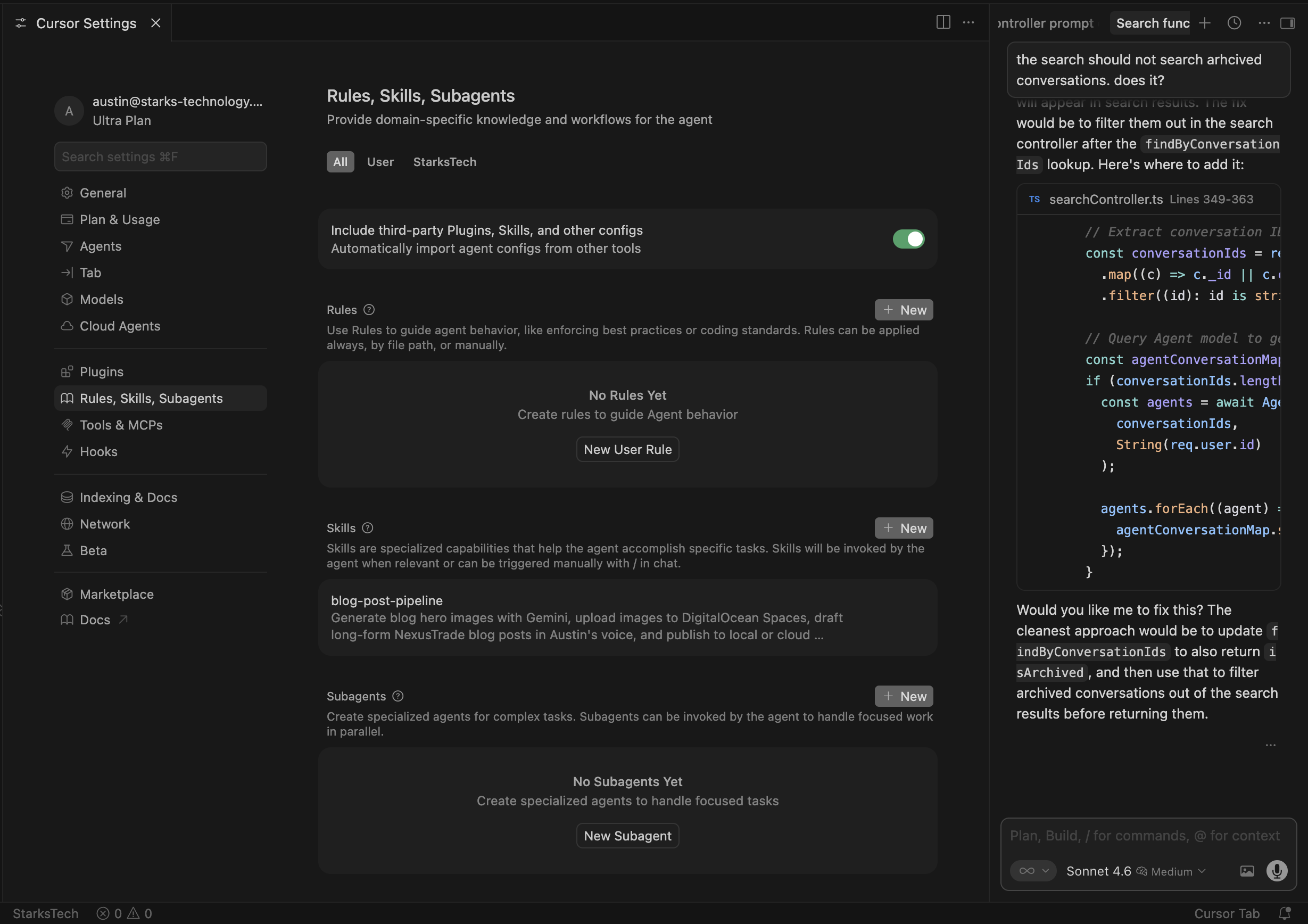Select the StarksTech filter pill
1308x924 pixels.
tap(444, 162)
